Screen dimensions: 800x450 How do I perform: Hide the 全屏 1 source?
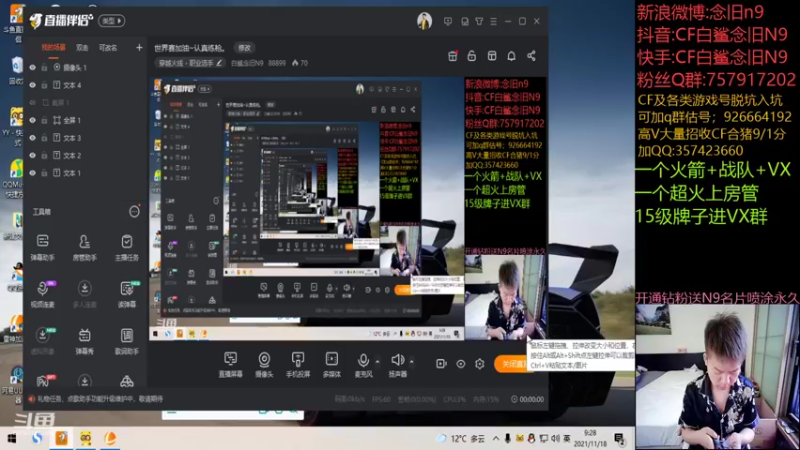tap(33, 120)
